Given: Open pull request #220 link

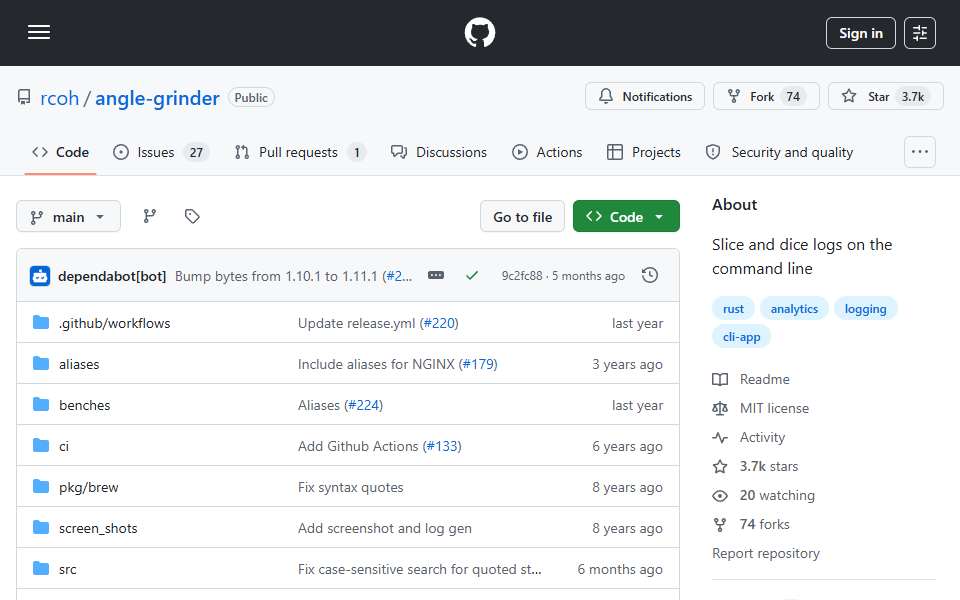Looking at the screenshot, I should pyautogui.click(x=441, y=323).
